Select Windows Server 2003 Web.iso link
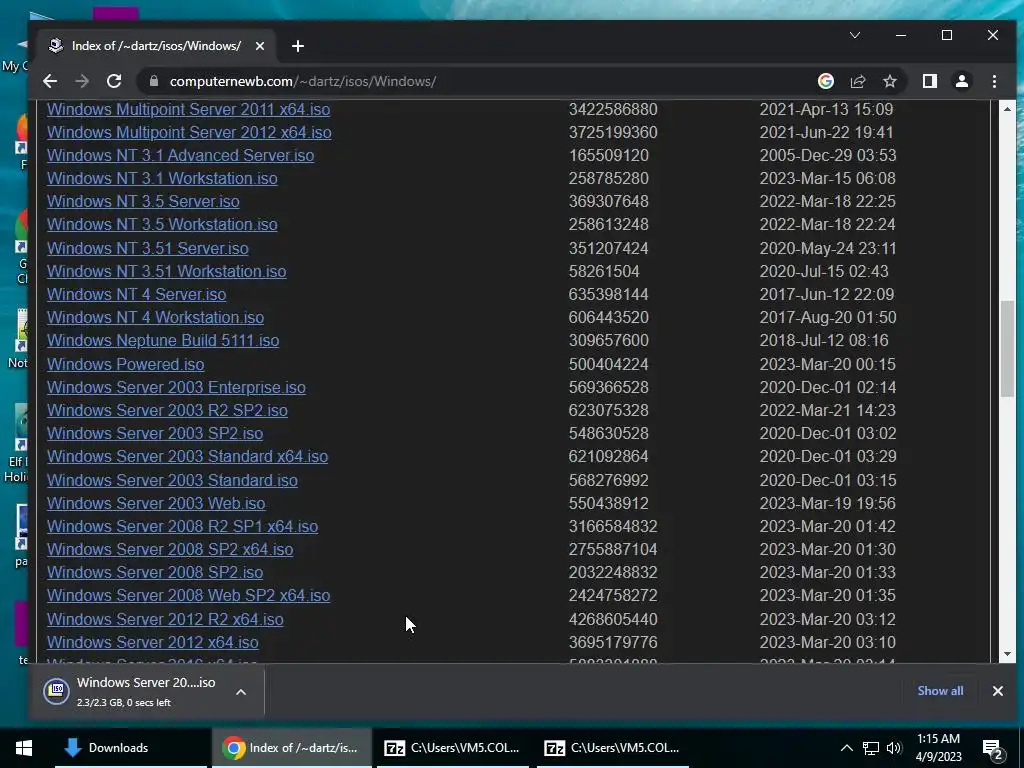 pos(156,503)
